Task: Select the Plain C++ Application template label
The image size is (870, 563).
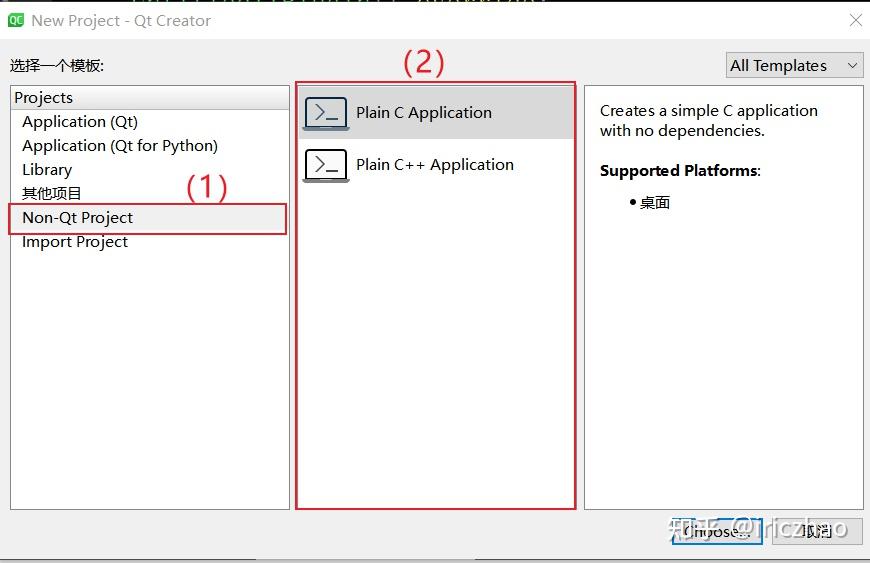Action: tap(435, 165)
